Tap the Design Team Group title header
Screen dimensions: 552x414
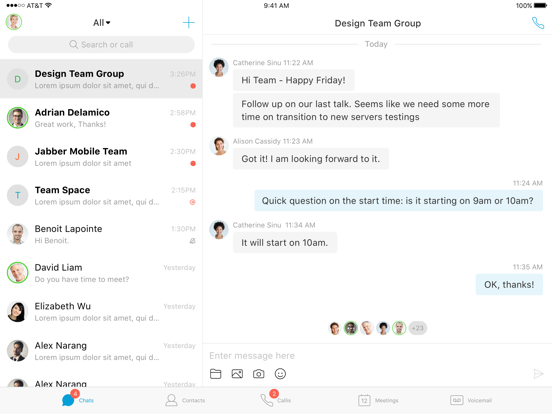click(377, 23)
